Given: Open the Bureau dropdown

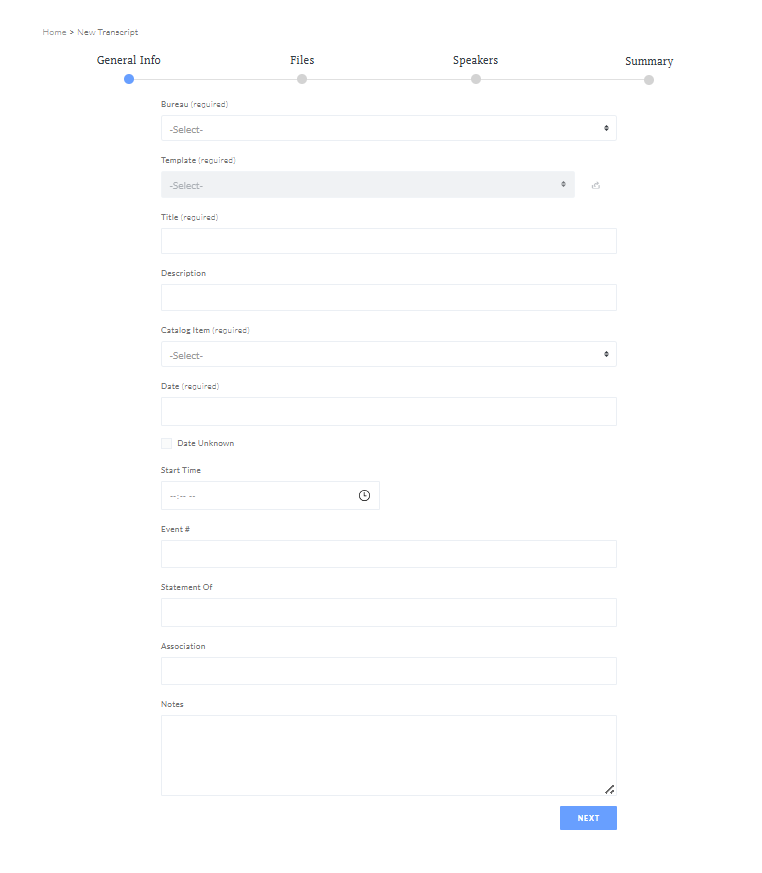Looking at the screenshot, I should pos(389,128).
